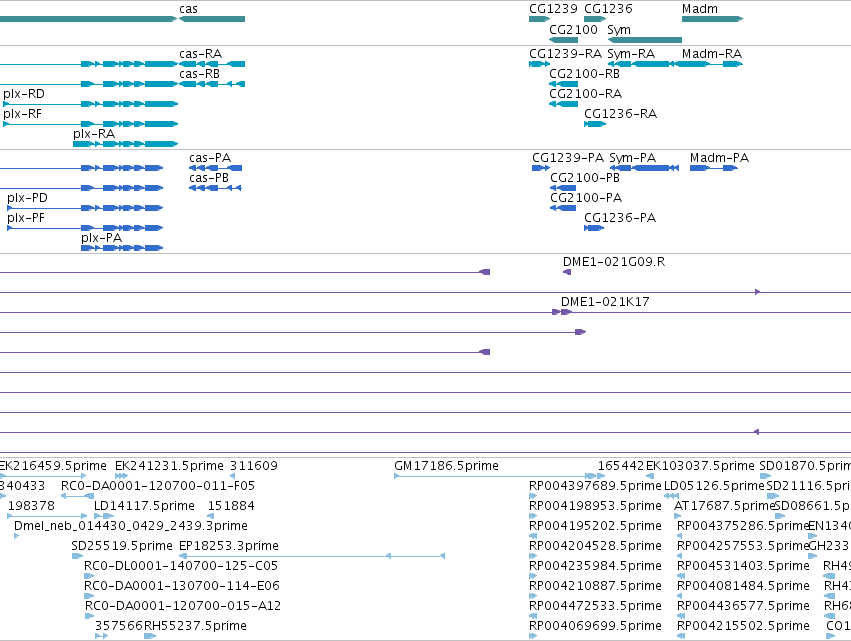Click the RC0-DA0001-120700-015-A12 label
The image size is (851, 641).
(x=183, y=606)
